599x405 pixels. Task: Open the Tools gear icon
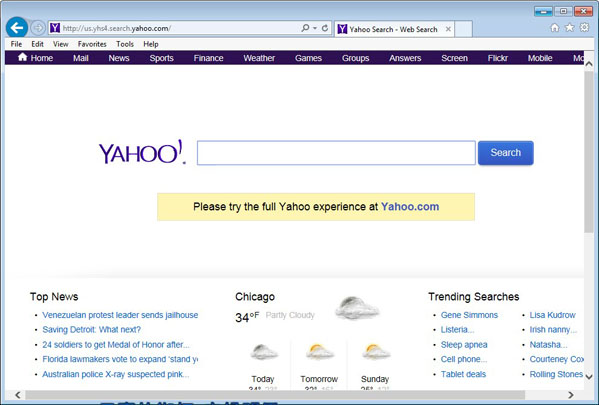click(x=584, y=28)
